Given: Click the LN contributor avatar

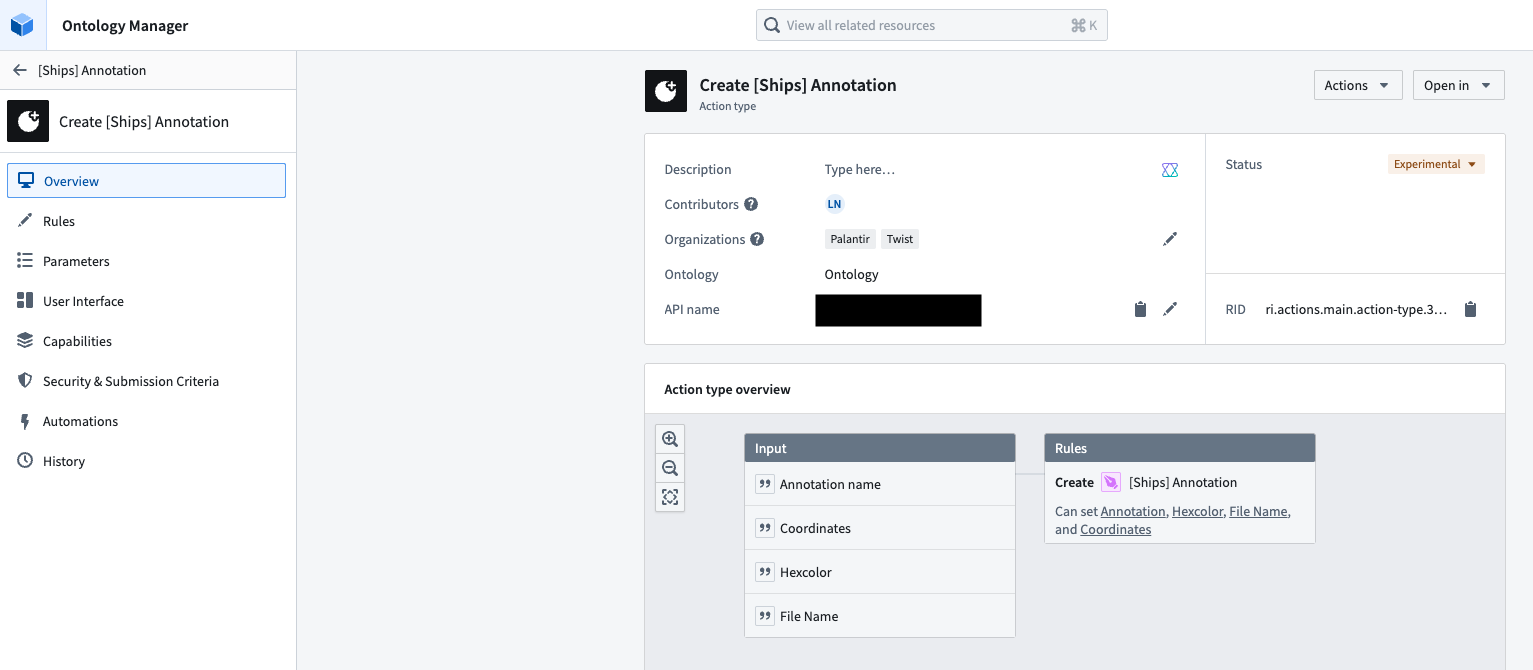Looking at the screenshot, I should 834,204.
